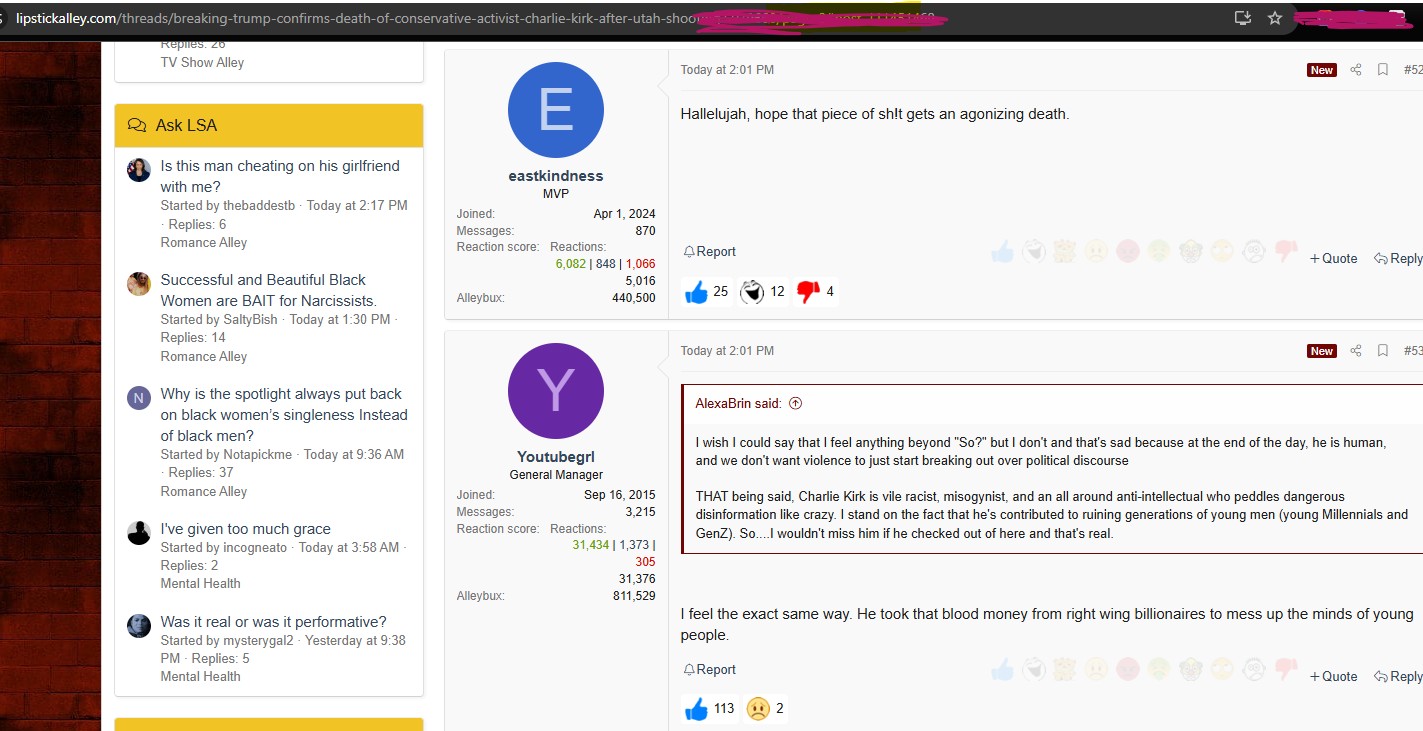Open the TV Show Alley forum link
This screenshot has width=1423, height=731.
tap(202, 62)
